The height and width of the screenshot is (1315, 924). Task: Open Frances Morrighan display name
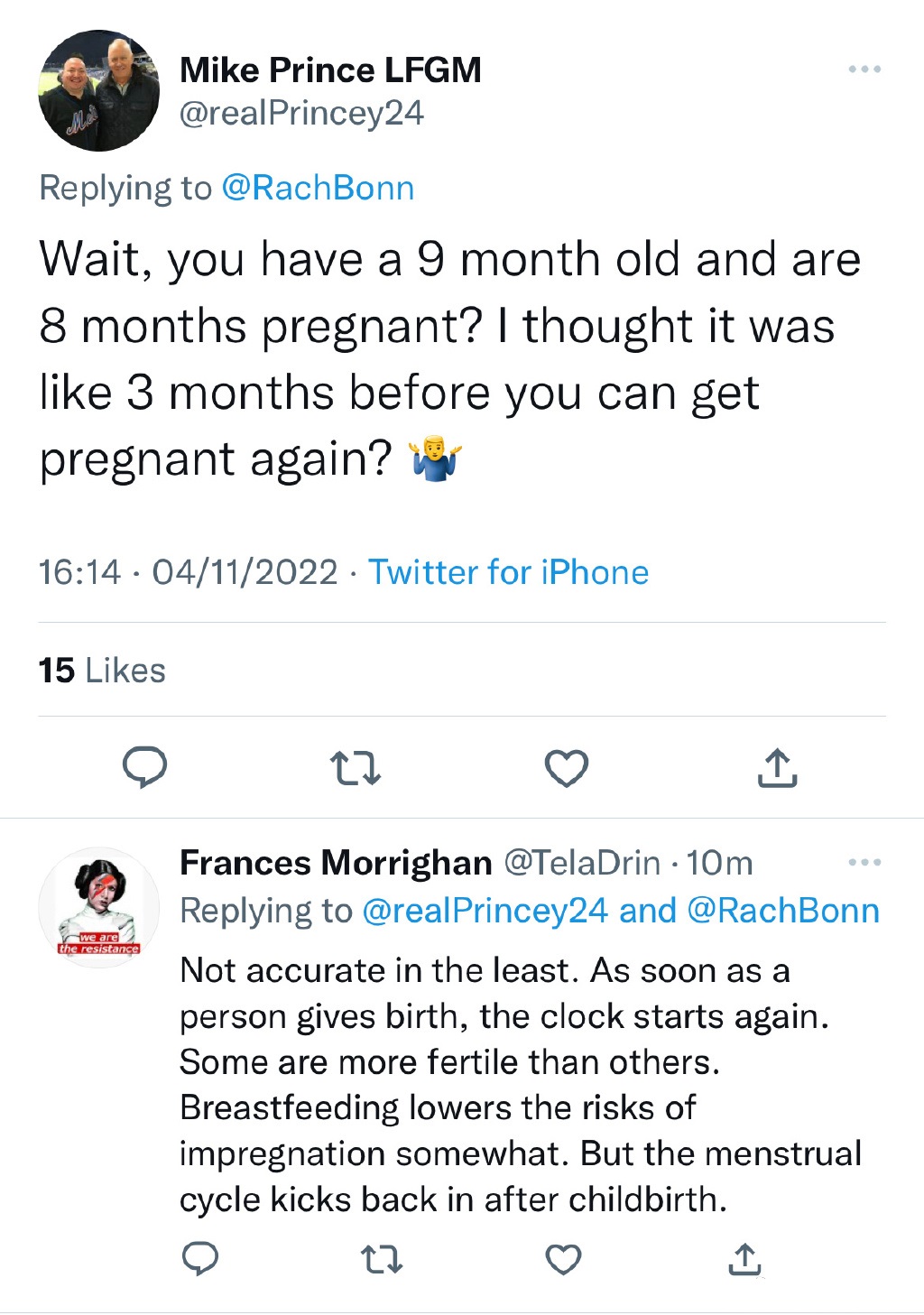[336, 863]
